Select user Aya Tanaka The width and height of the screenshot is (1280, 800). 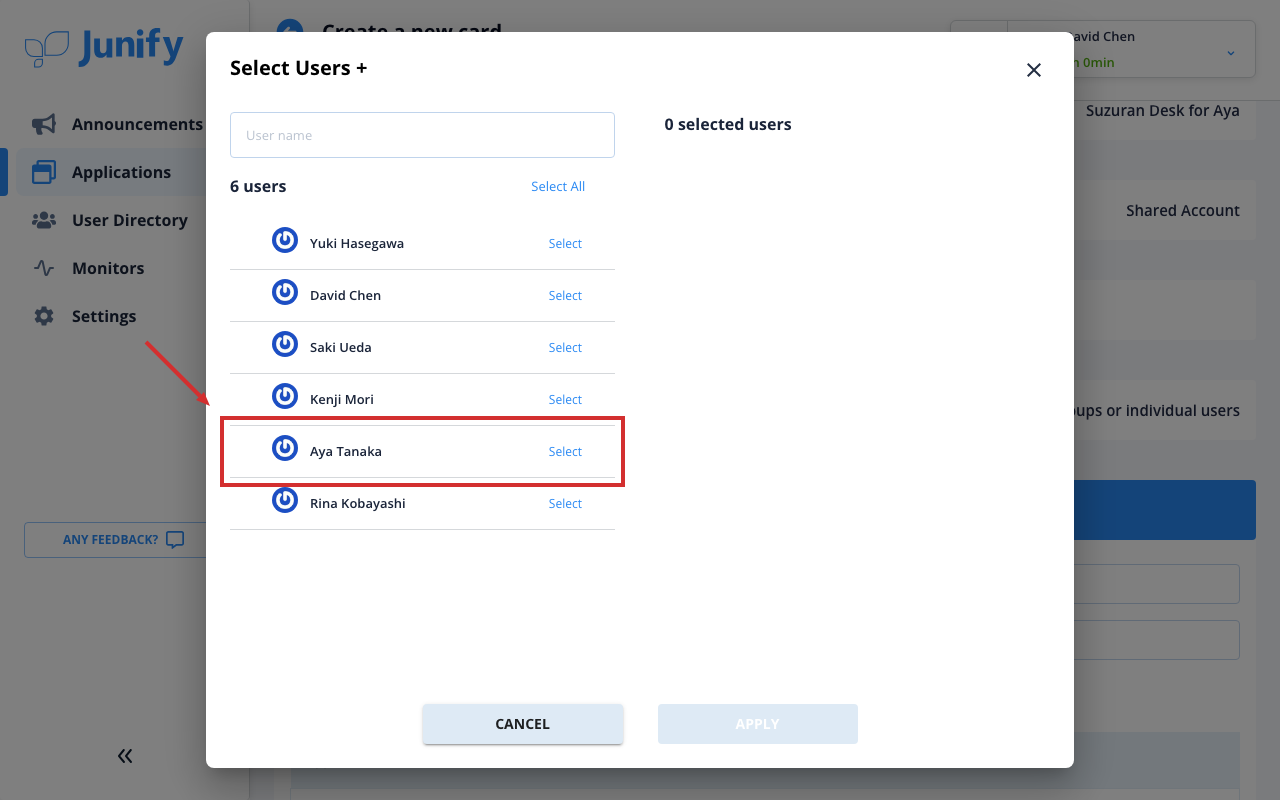tap(565, 452)
